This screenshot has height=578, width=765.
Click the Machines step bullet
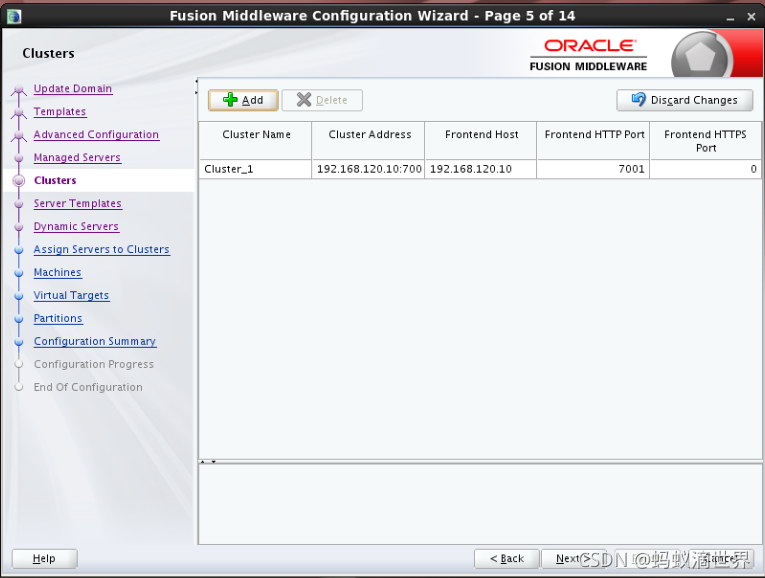19,273
